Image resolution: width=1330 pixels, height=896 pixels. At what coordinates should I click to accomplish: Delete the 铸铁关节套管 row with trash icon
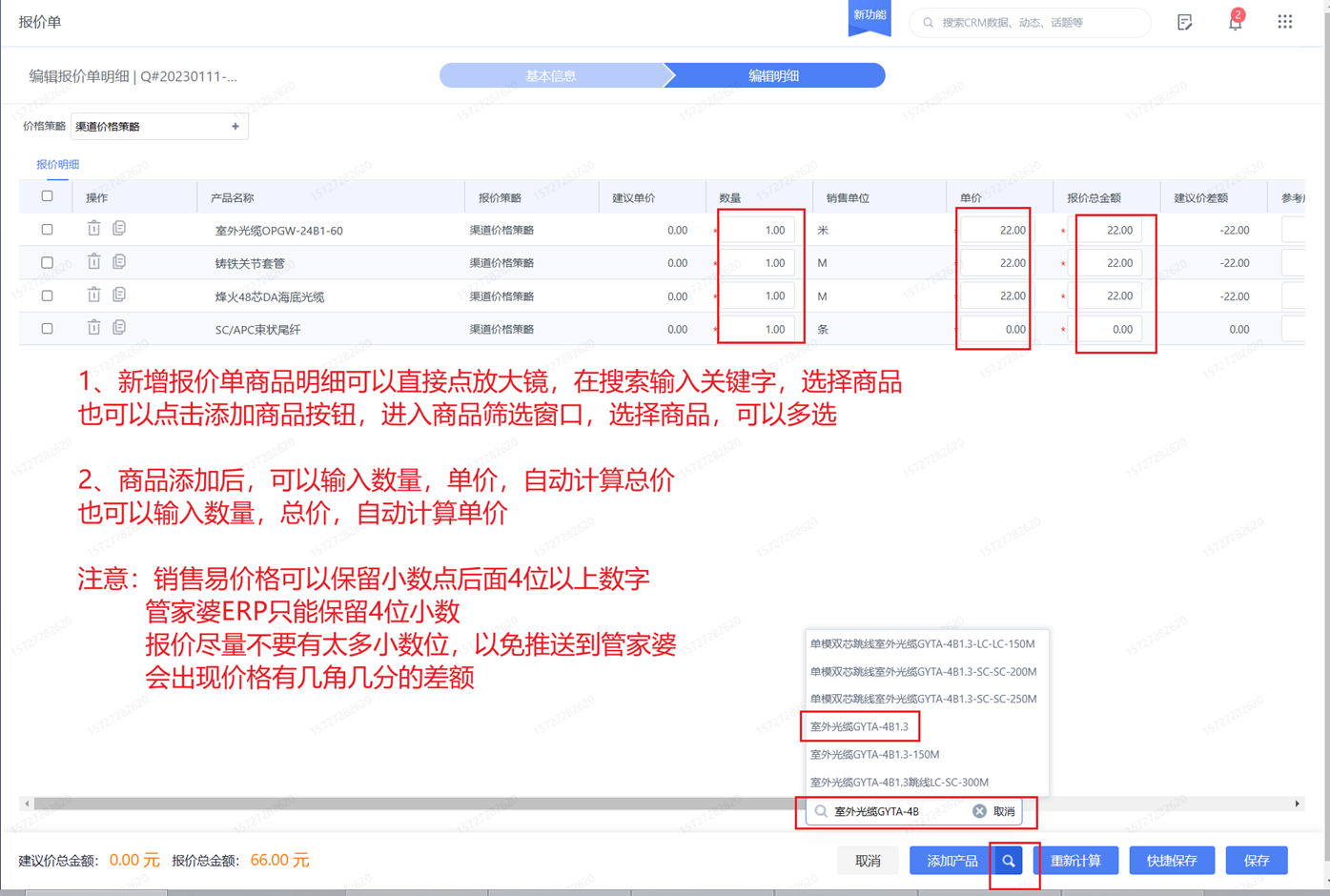[93, 262]
